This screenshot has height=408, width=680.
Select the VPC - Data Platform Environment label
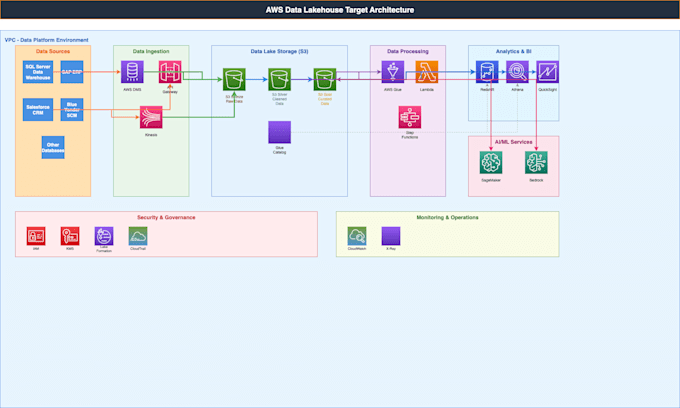pyautogui.click(x=46, y=40)
